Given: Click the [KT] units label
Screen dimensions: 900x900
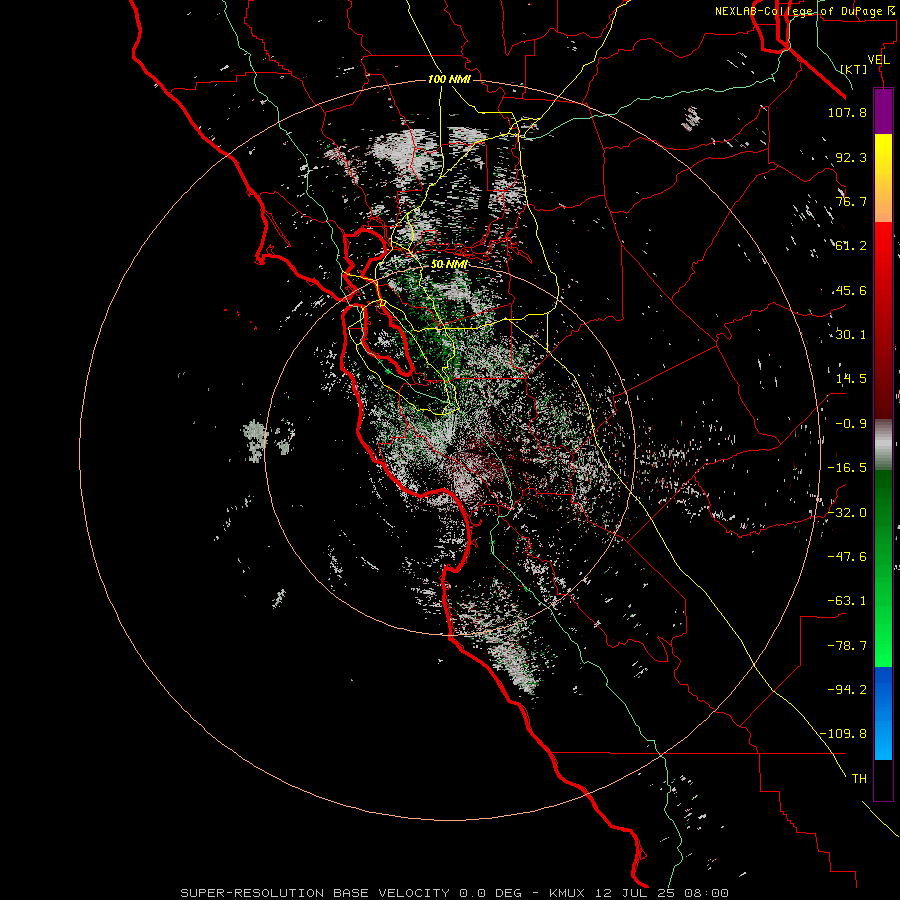Looking at the screenshot, I should (x=854, y=69).
